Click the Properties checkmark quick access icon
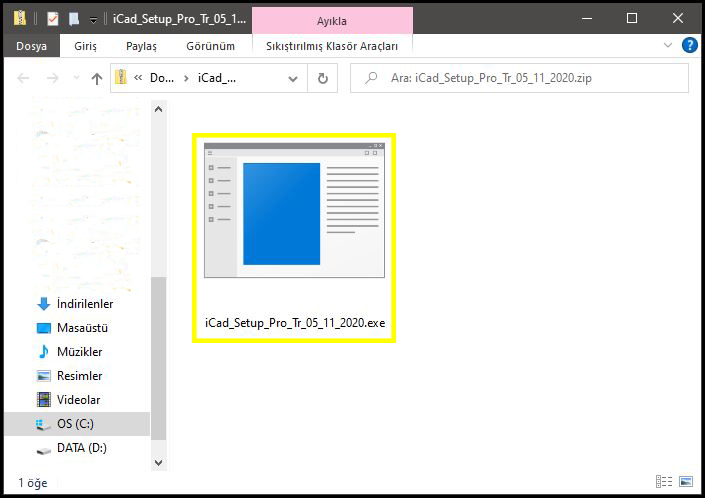 tap(53, 19)
